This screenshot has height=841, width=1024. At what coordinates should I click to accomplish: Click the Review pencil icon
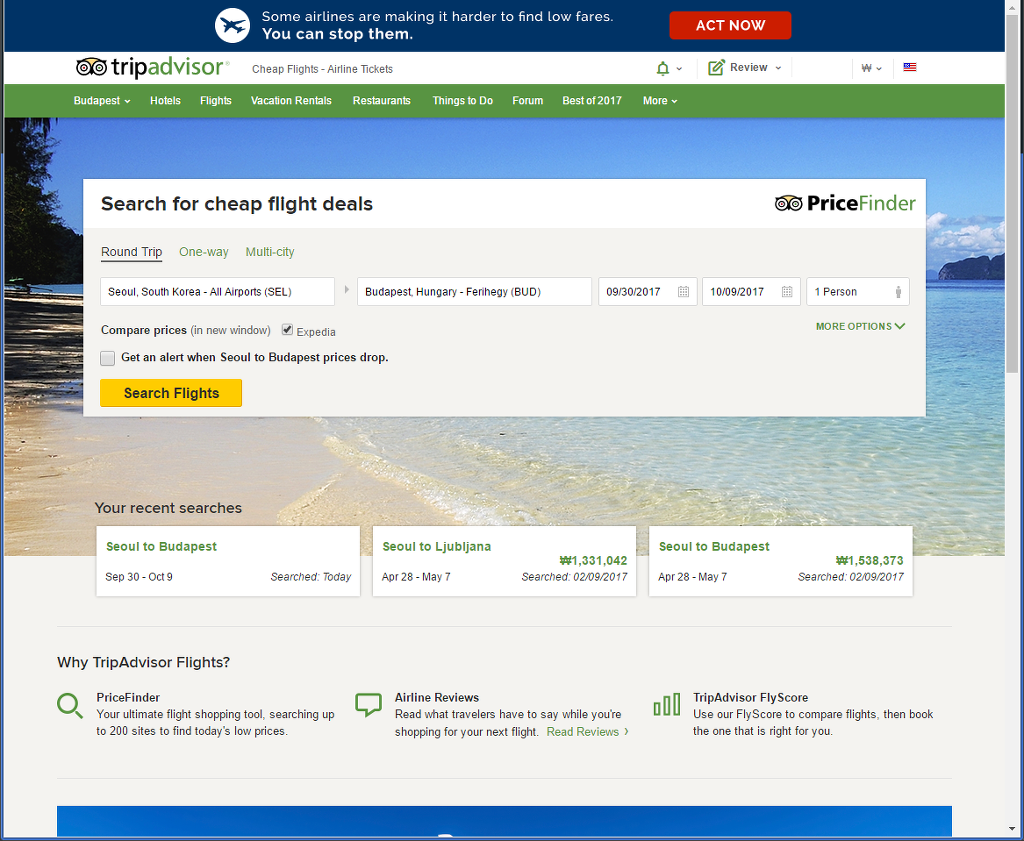(x=716, y=67)
